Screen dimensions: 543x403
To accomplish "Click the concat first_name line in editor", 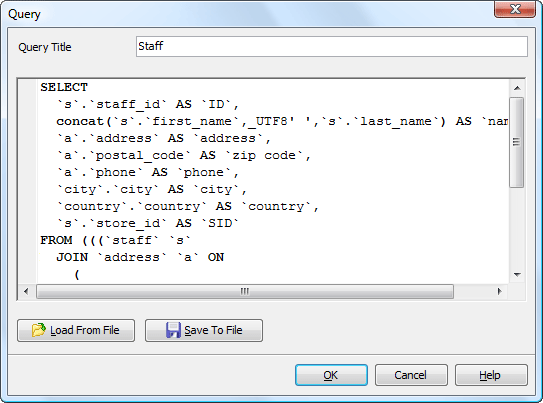I will (x=282, y=122).
